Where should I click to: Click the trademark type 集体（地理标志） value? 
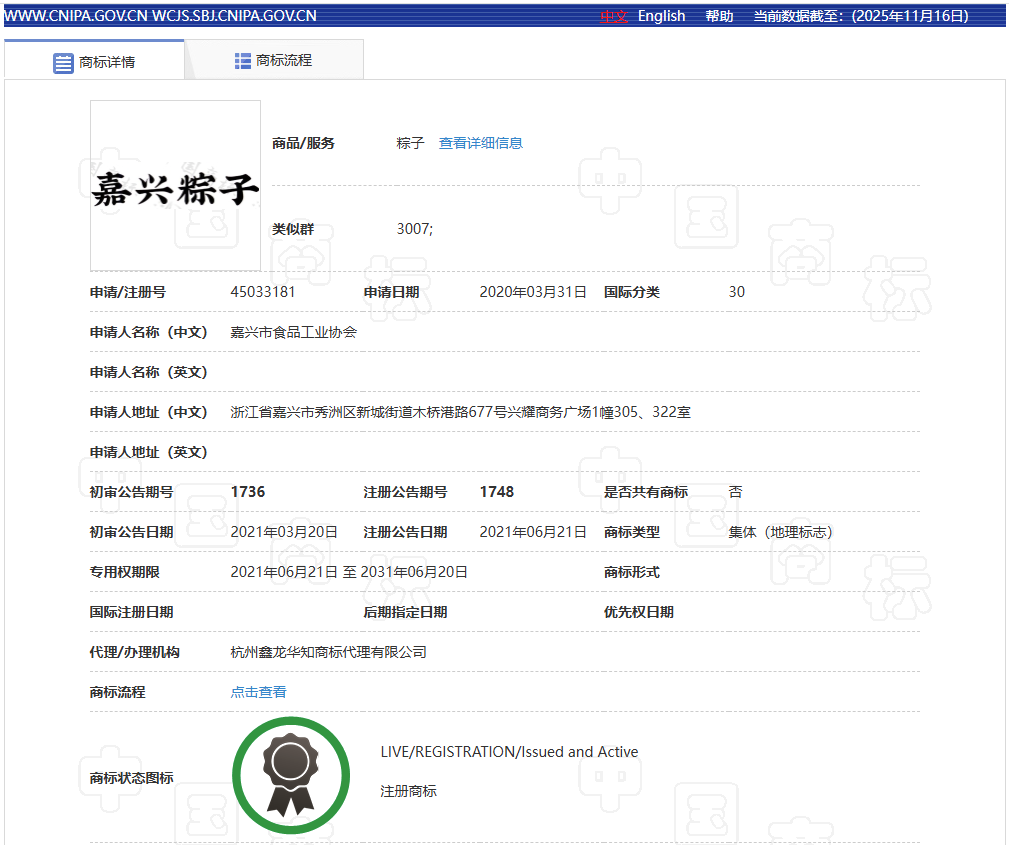[780, 532]
